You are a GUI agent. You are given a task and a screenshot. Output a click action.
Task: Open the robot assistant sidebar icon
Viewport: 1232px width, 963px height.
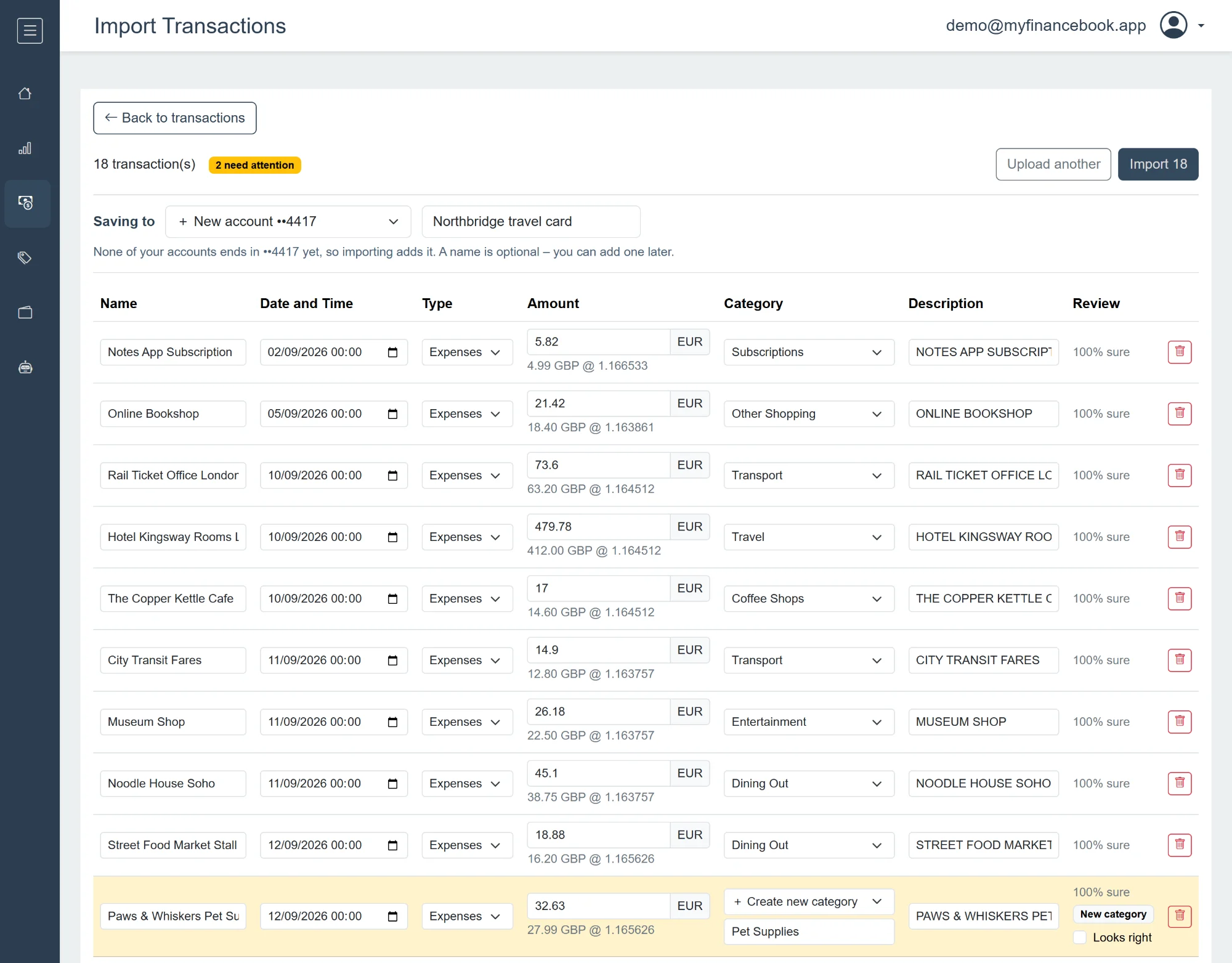tap(25, 367)
